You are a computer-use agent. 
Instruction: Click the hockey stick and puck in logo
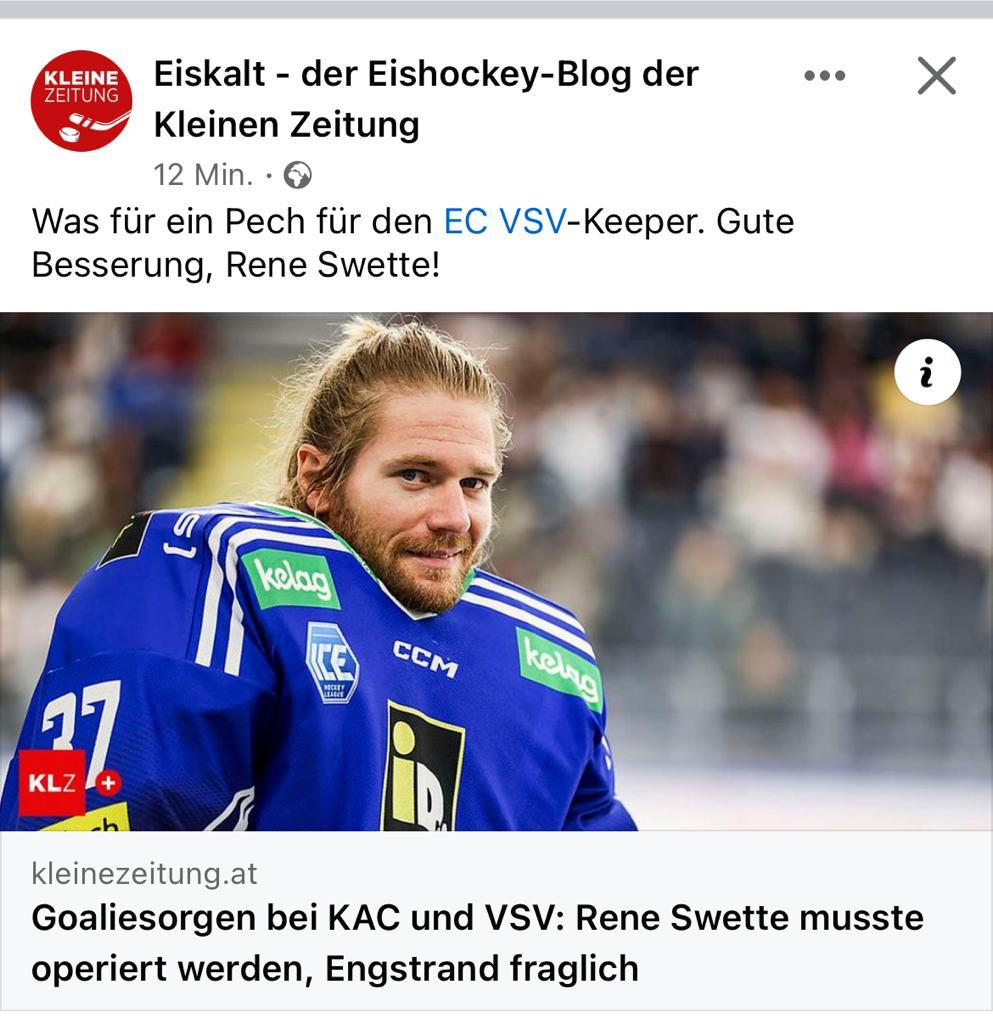[93, 127]
